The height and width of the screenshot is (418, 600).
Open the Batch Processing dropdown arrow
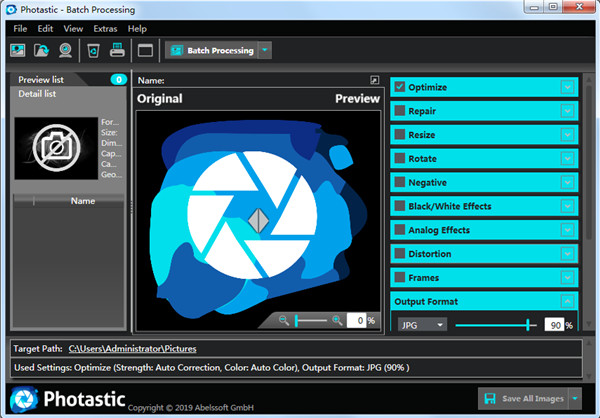click(264, 50)
